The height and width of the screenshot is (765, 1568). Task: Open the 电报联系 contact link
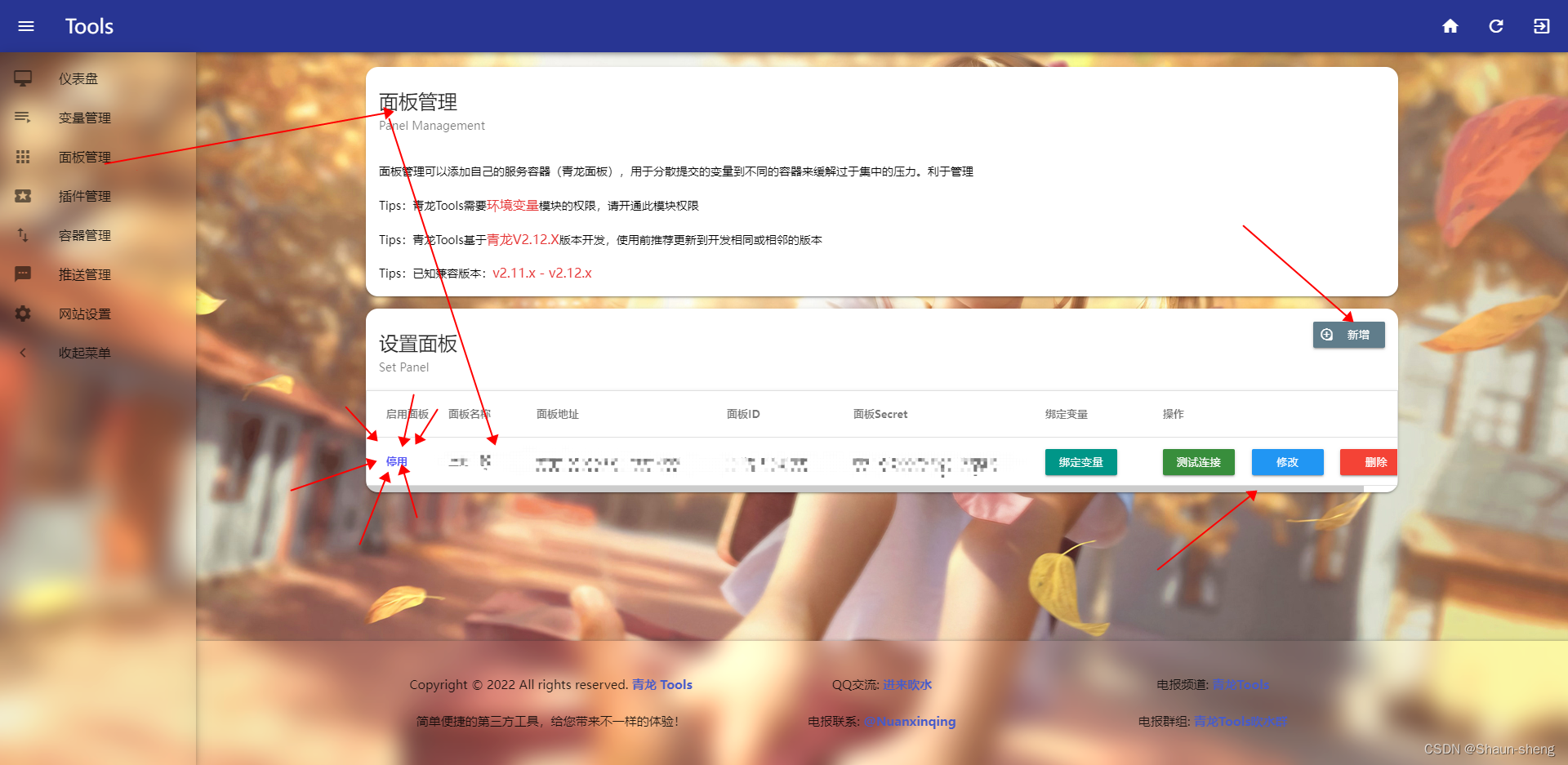[909, 721]
